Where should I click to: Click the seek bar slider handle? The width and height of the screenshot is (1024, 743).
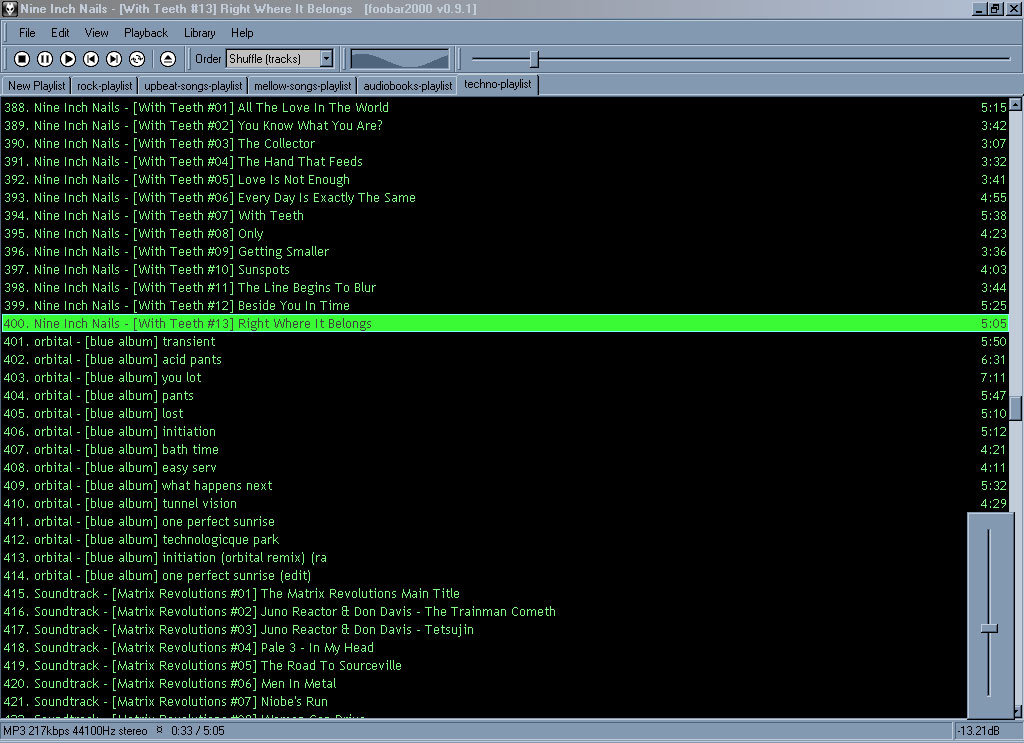[x=534, y=59]
